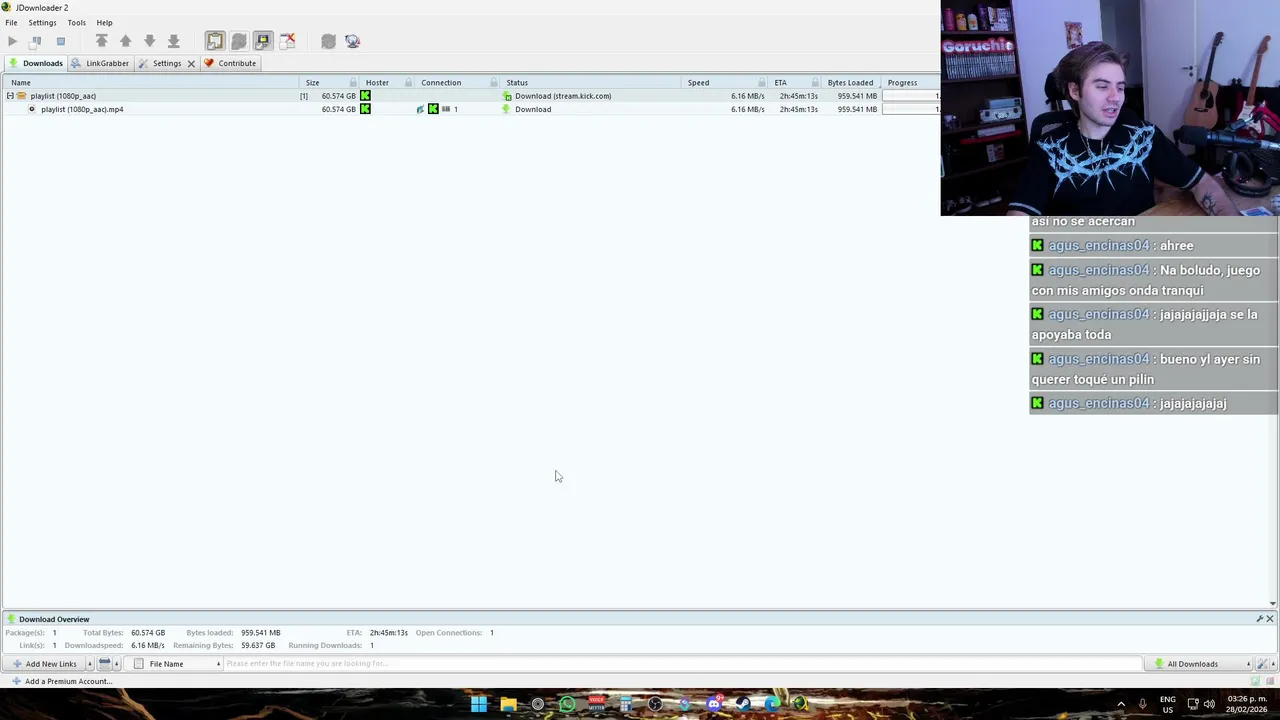The image size is (1280, 720).
Task: Click Add a Premium Account link
Action: point(61,681)
